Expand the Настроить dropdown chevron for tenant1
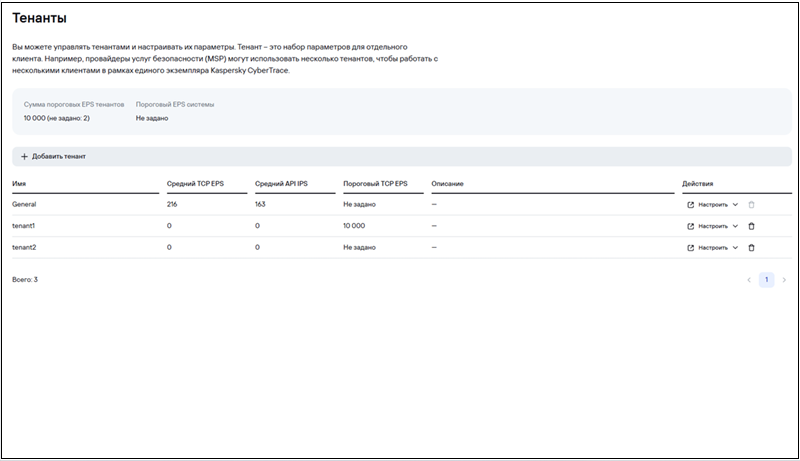Image resolution: width=800 pixels, height=461 pixels. (x=735, y=226)
